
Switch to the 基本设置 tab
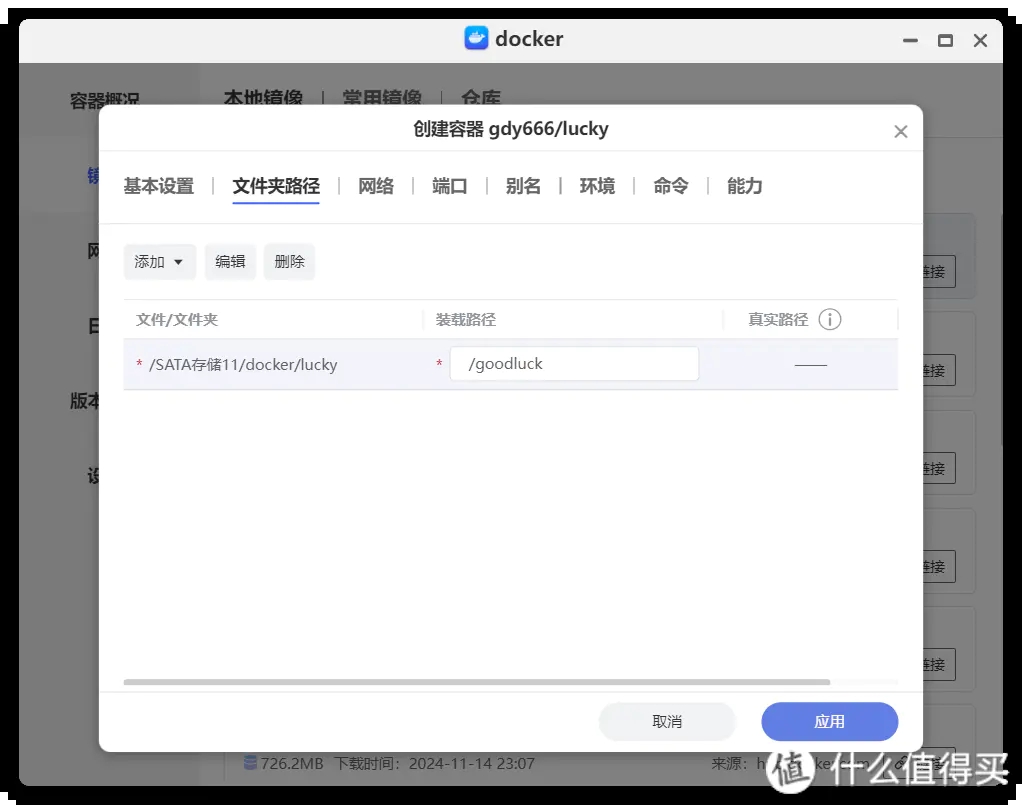pos(159,186)
